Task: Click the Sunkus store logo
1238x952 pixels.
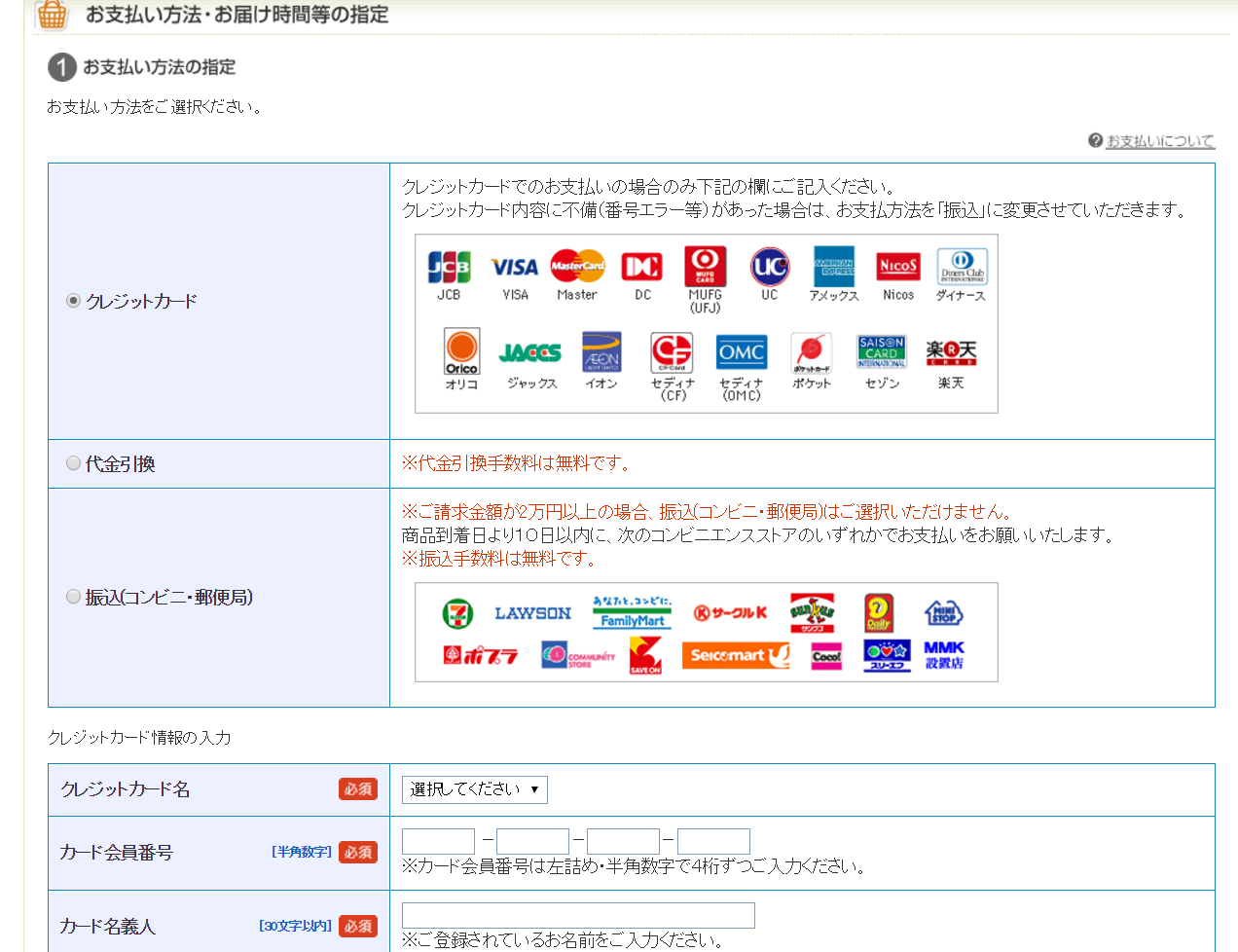Action: point(812,613)
